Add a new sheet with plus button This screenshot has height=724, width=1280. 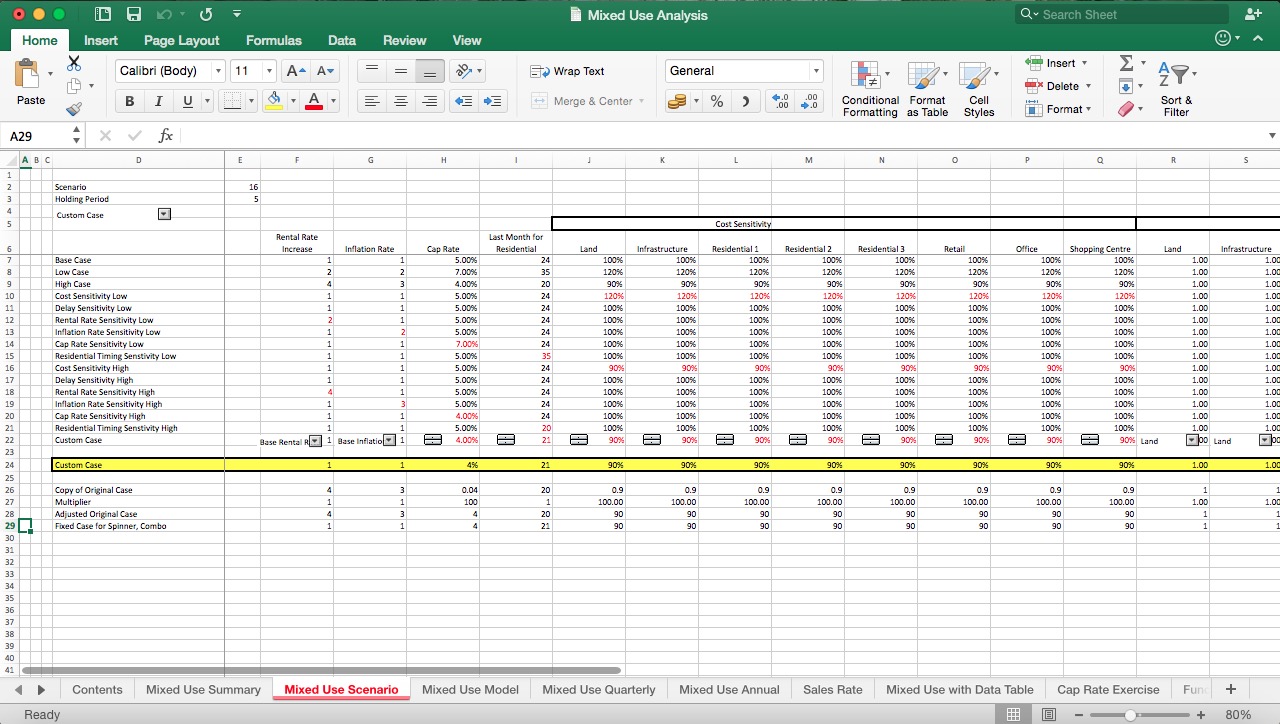pyautogui.click(x=1231, y=689)
